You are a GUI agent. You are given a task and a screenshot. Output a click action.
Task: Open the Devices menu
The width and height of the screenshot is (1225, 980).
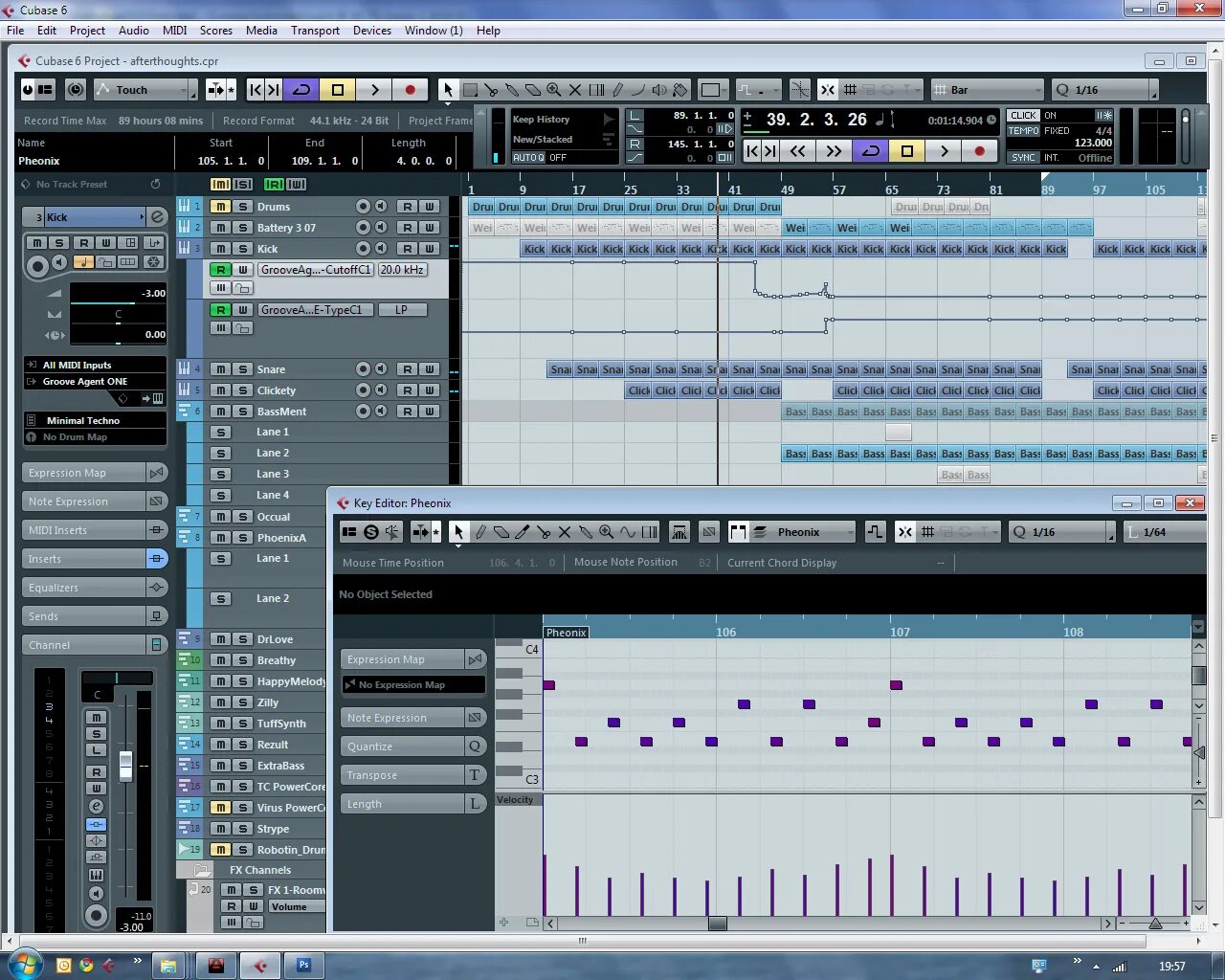pos(372,31)
